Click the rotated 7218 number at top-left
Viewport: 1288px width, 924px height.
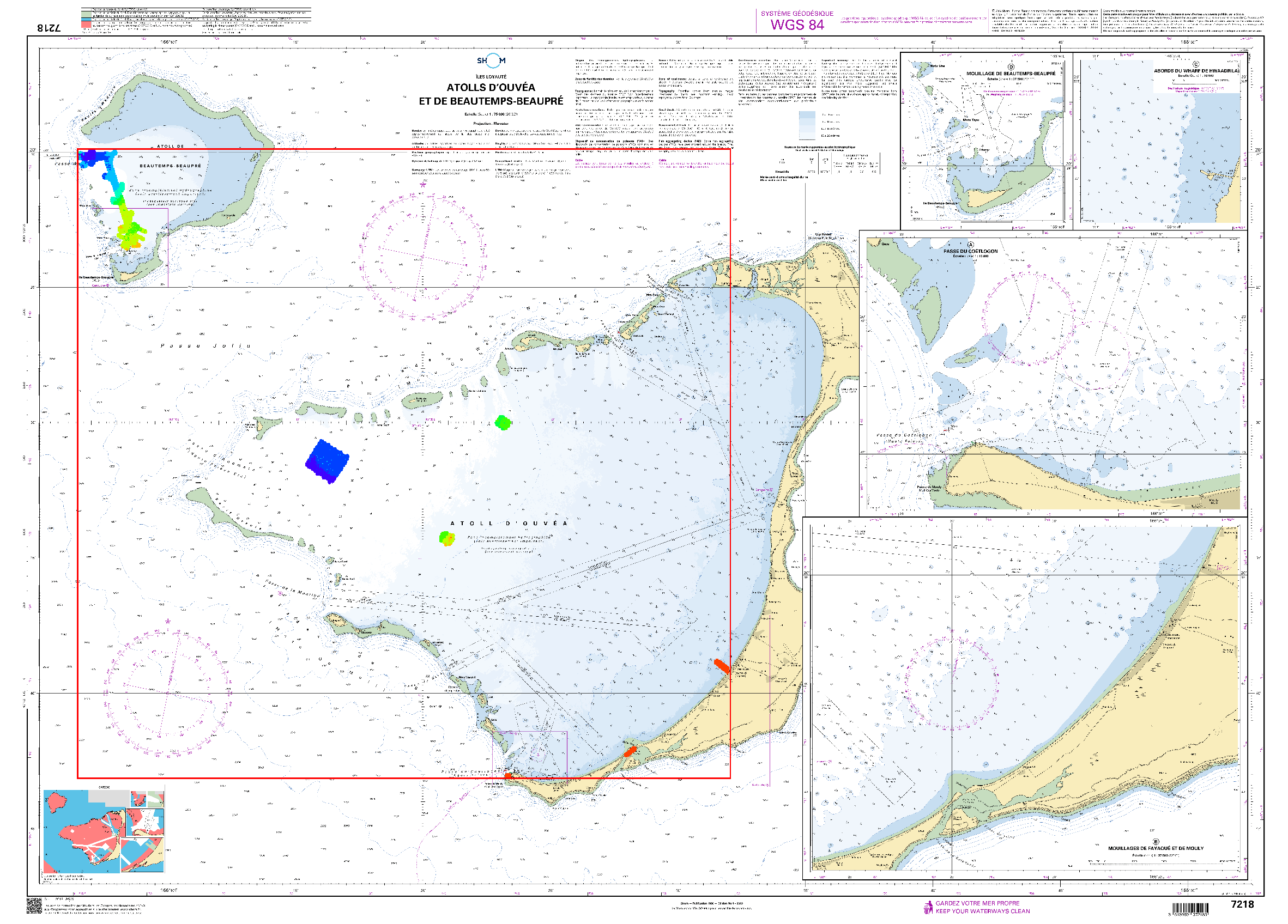pos(49,27)
